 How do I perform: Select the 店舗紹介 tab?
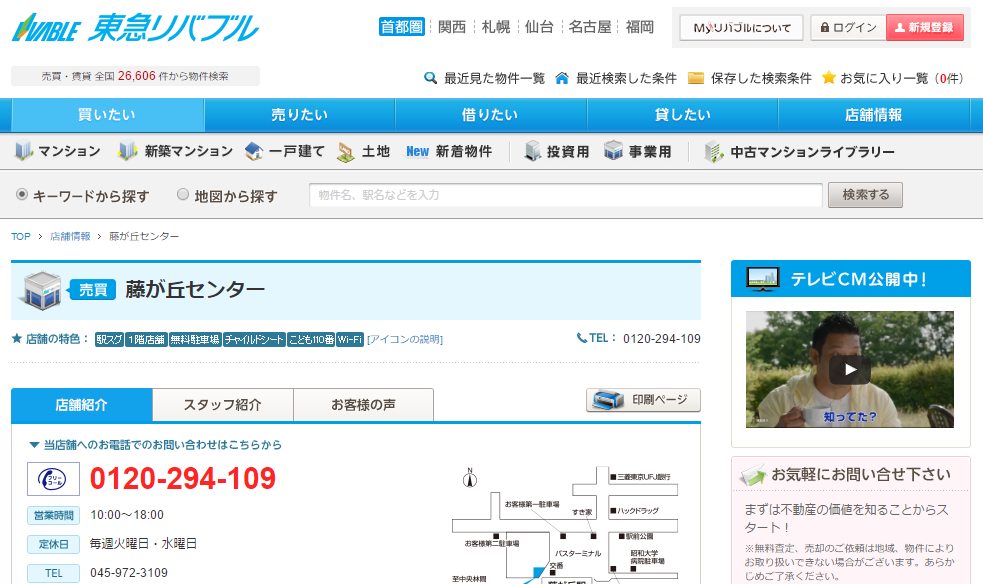pos(81,405)
